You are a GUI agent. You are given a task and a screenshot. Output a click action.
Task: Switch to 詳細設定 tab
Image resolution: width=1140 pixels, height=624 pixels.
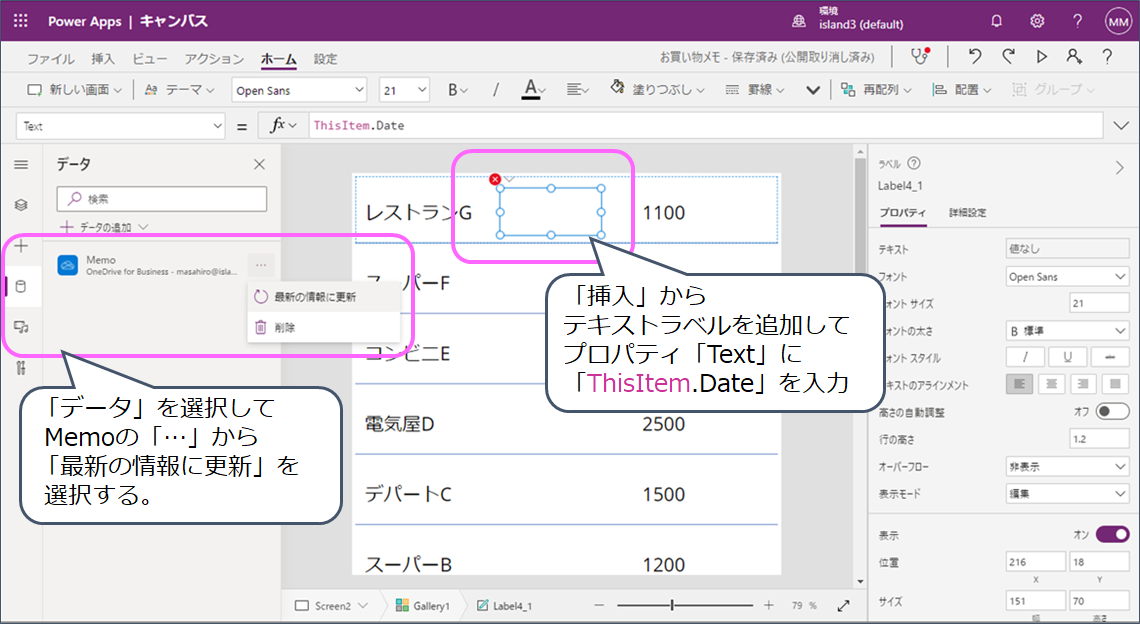click(x=968, y=212)
